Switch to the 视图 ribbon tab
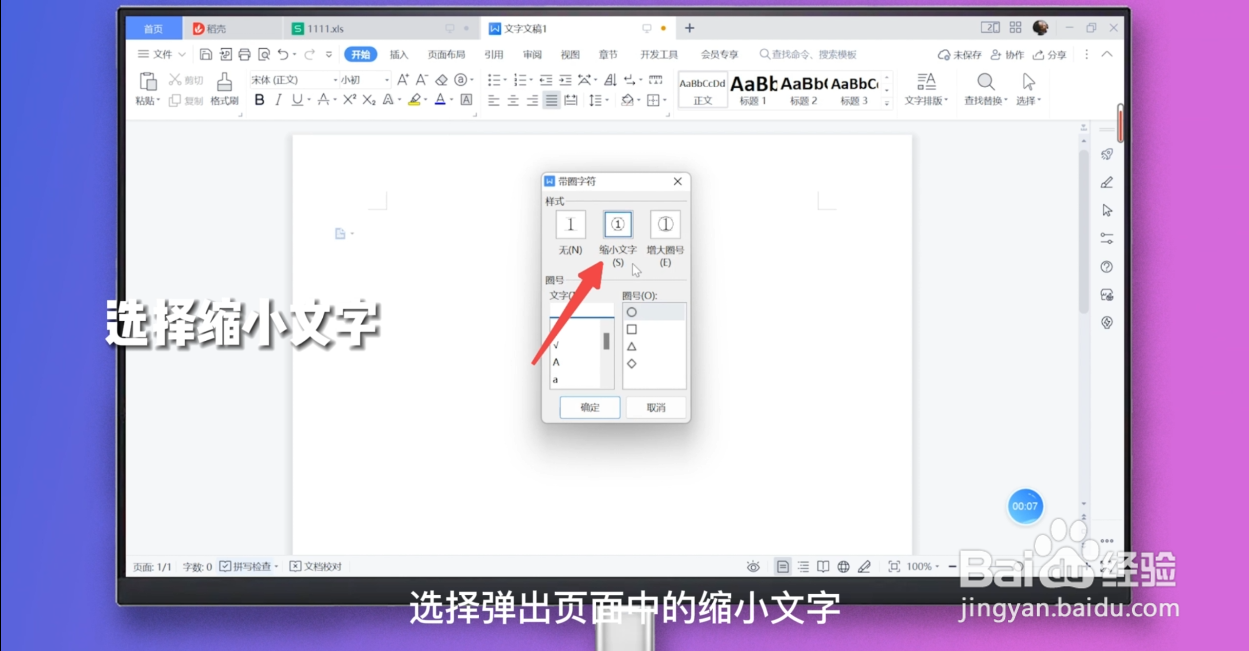Image resolution: width=1249 pixels, height=651 pixels. coord(570,54)
